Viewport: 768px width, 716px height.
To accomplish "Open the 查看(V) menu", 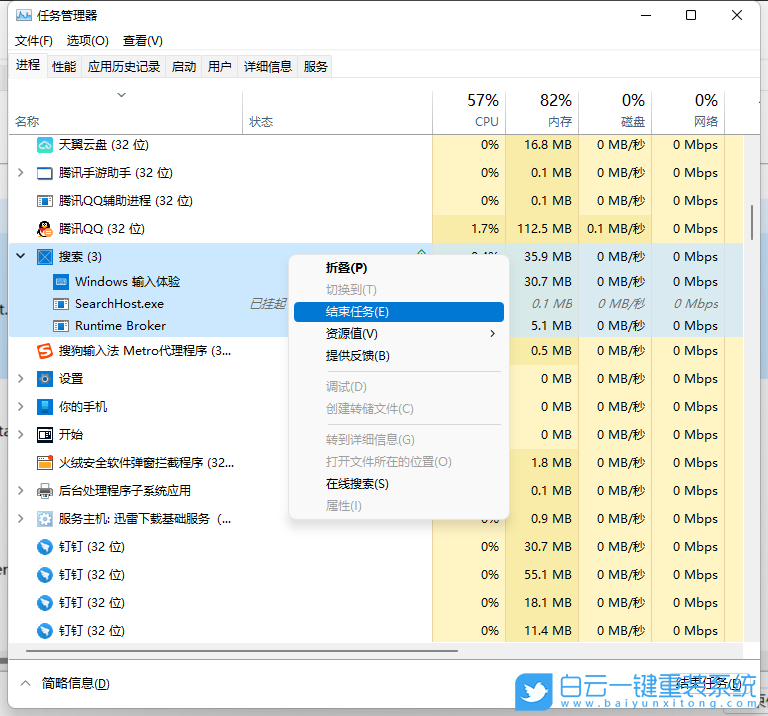I will tap(143, 41).
